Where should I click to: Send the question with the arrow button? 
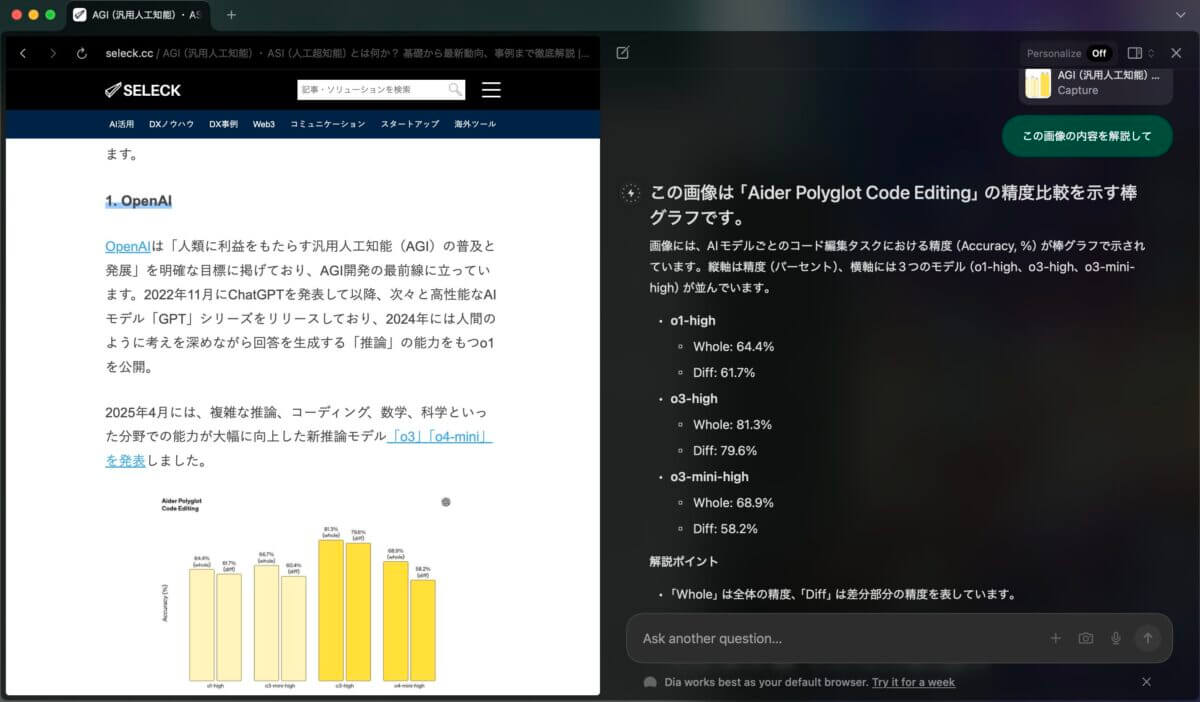click(1148, 638)
